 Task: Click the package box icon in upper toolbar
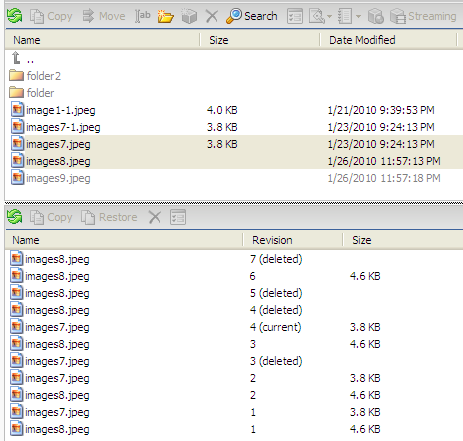tap(189, 16)
